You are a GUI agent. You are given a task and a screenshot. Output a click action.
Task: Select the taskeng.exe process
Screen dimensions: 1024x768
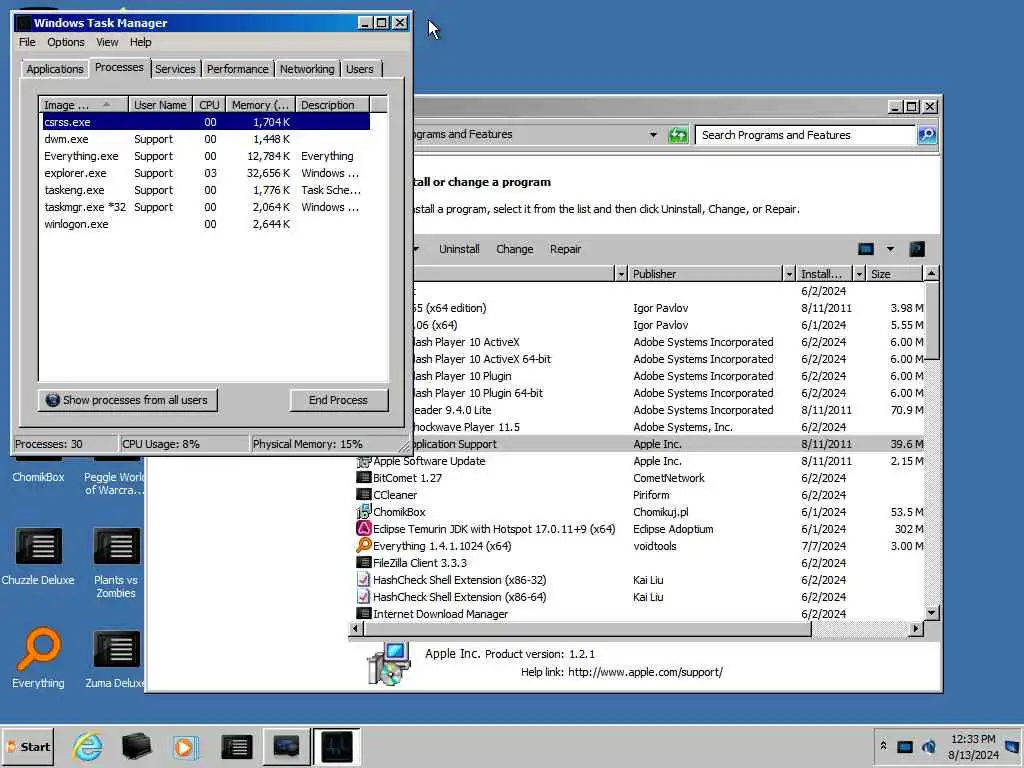coord(206,190)
